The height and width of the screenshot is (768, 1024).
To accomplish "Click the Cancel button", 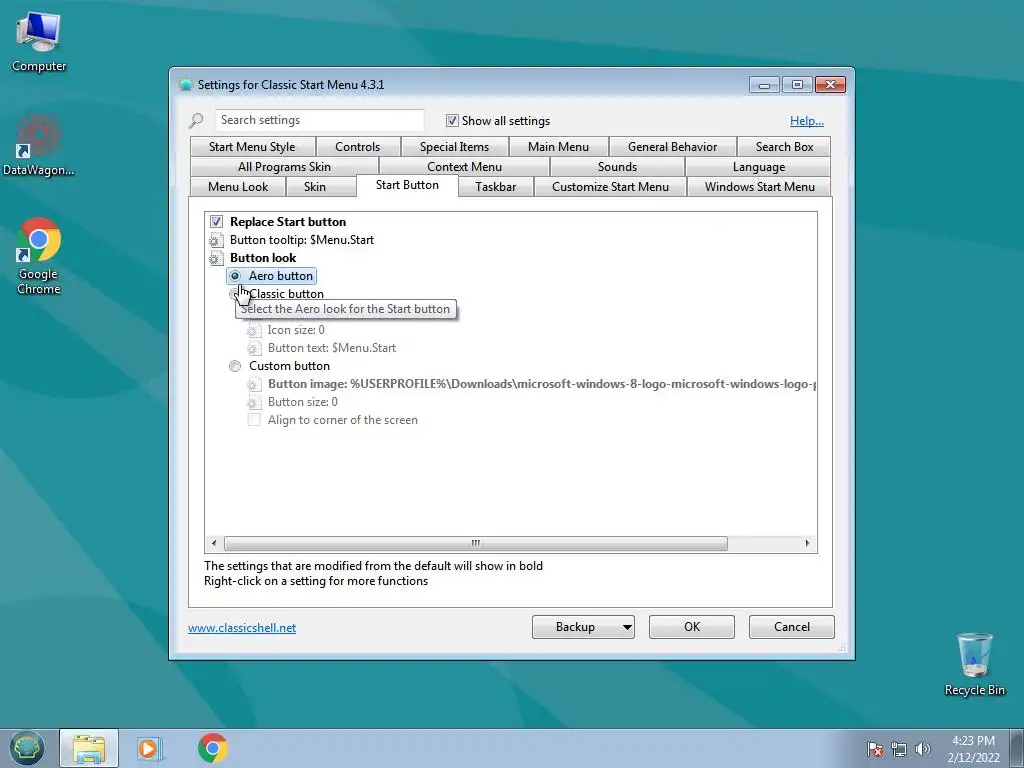I will pyautogui.click(x=792, y=627).
